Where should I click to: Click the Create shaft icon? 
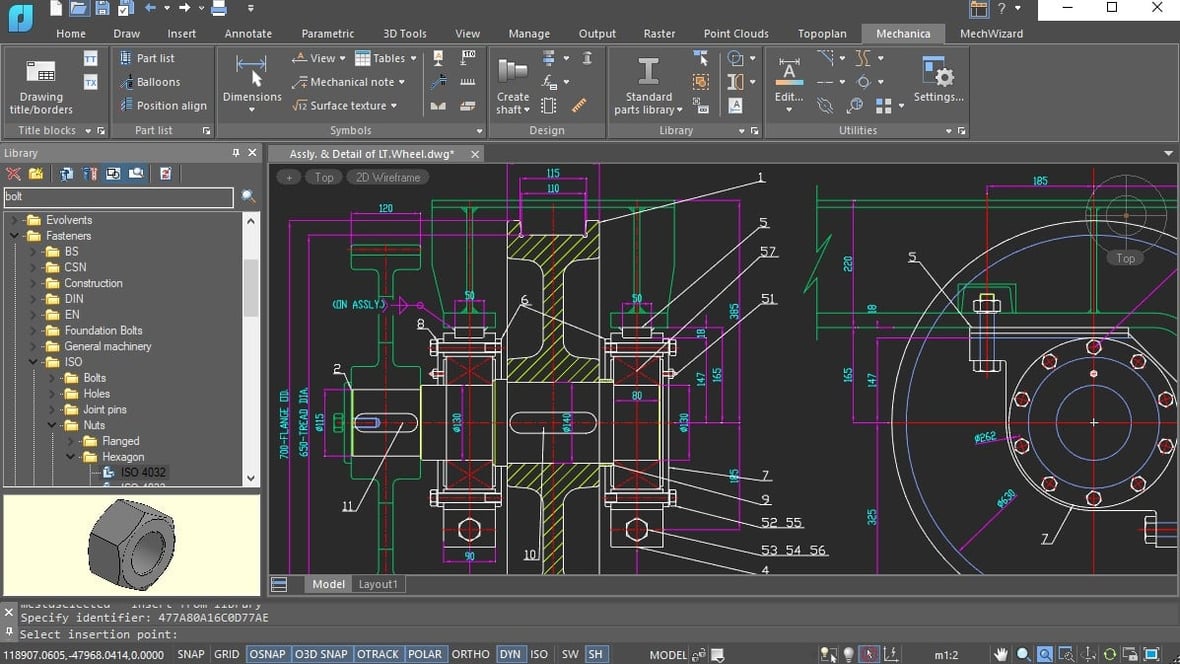[x=512, y=72]
